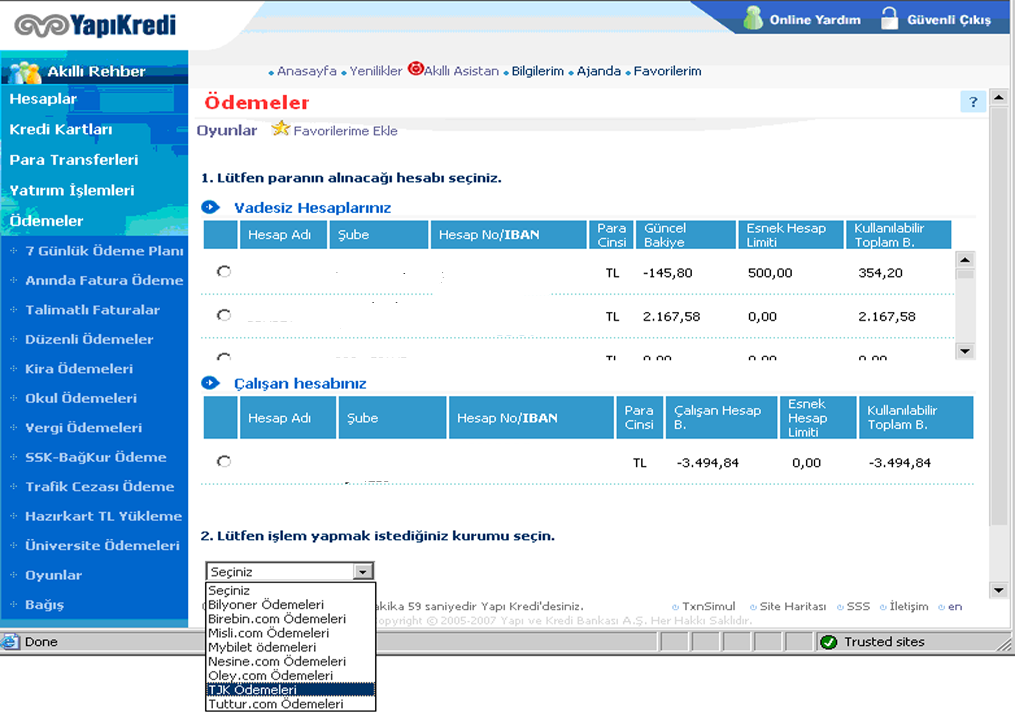The height and width of the screenshot is (716, 1015).
Task: Open Kira Ödemeleri
Action: 79,369
